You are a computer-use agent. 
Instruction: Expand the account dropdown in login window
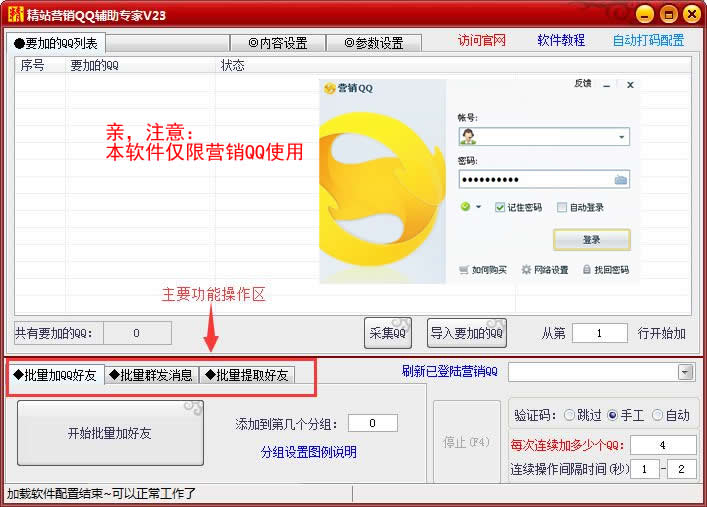pyautogui.click(x=621, y=137)
